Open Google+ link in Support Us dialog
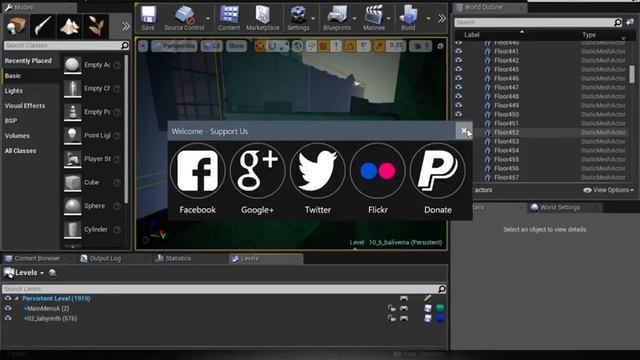 [x=258, y=171]
